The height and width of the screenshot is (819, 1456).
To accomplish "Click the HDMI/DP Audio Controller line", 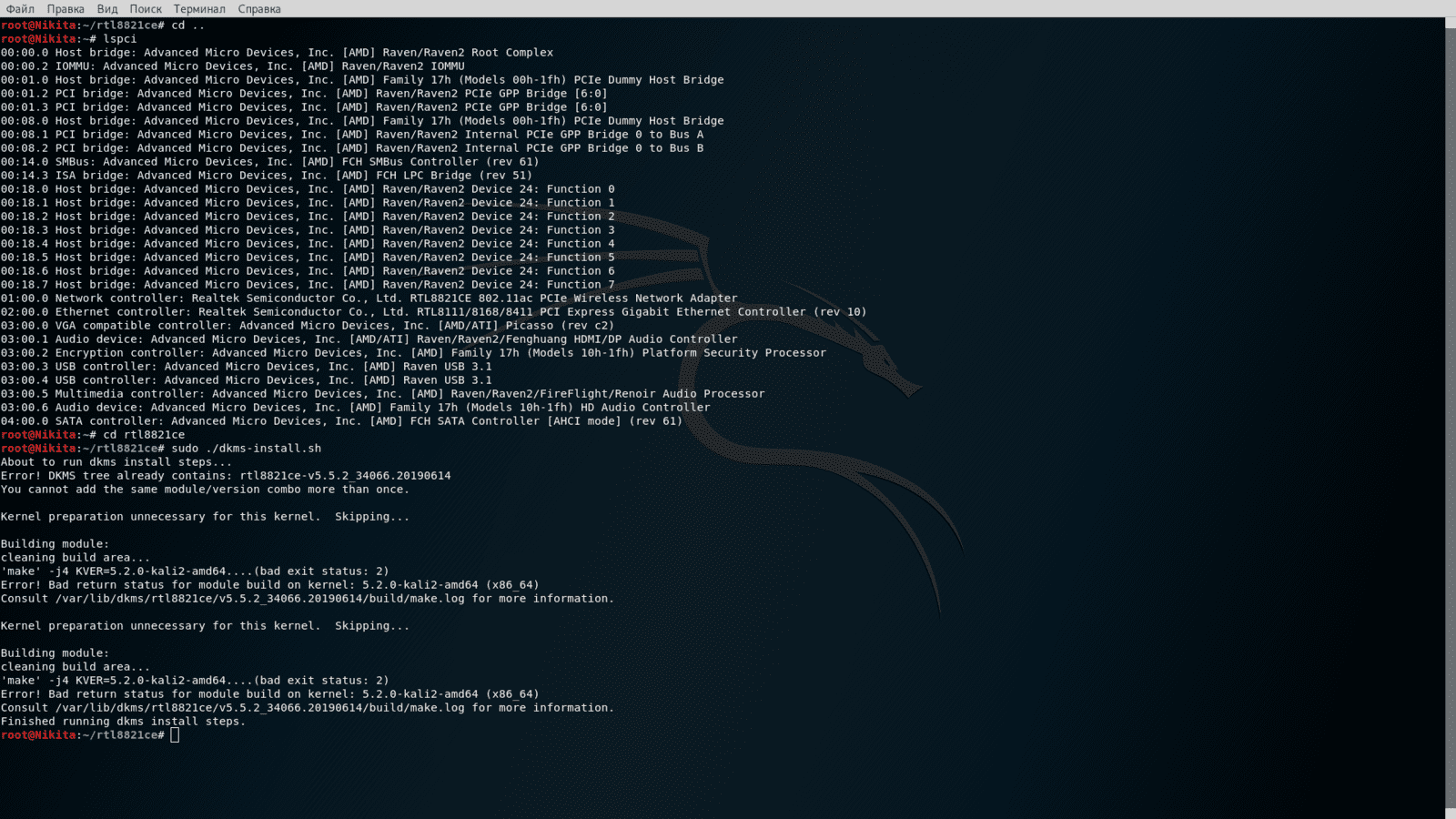I will pos(369,339).
